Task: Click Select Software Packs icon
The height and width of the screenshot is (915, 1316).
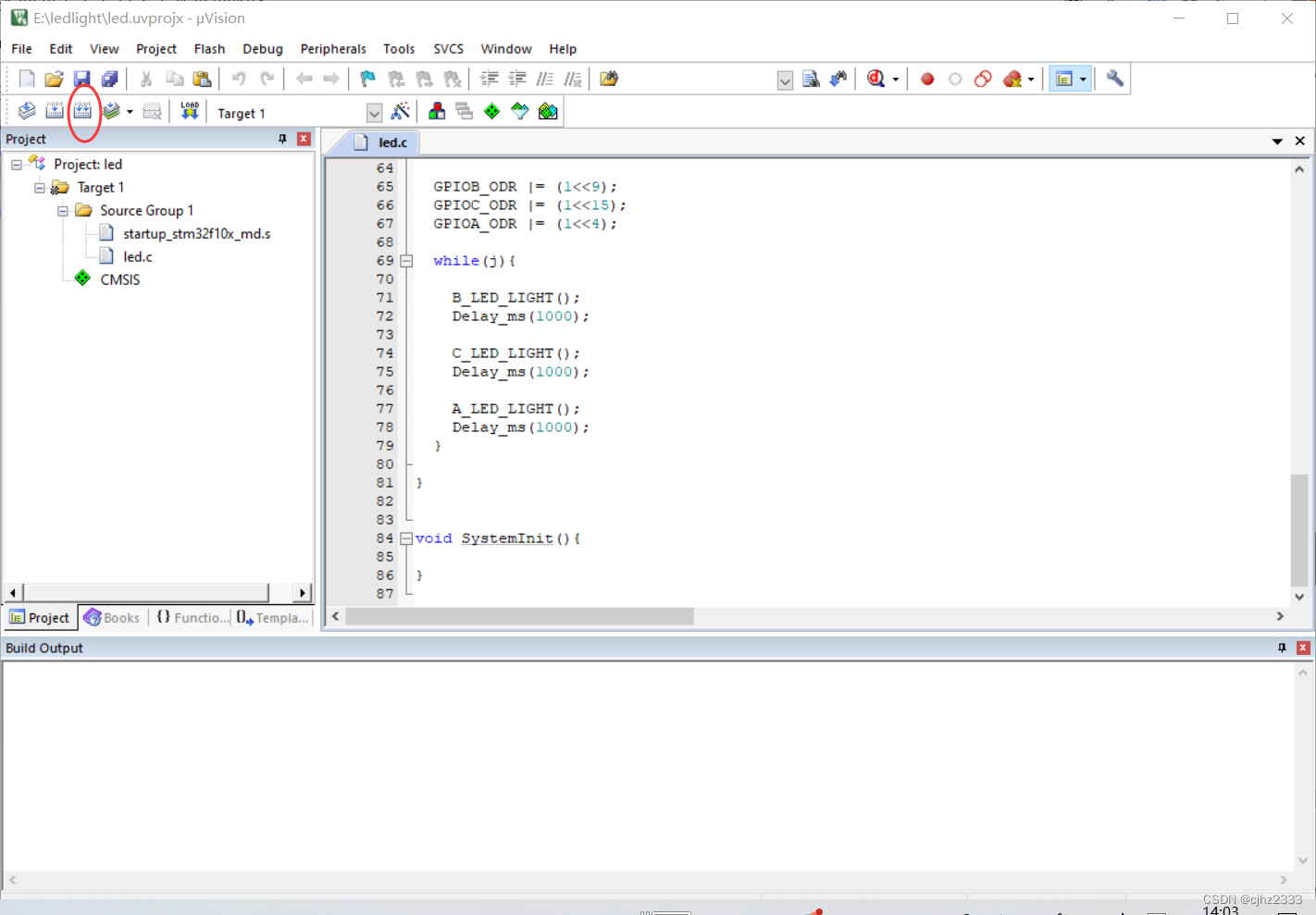Action: point(520,112)
